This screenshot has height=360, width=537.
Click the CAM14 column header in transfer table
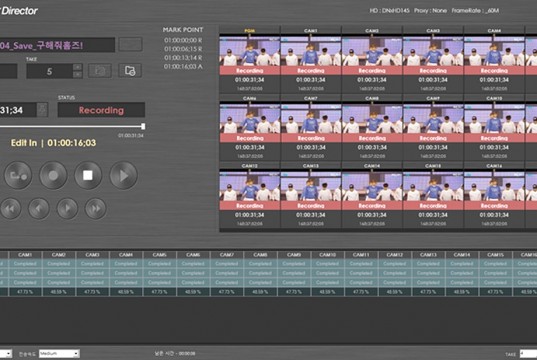462,255
